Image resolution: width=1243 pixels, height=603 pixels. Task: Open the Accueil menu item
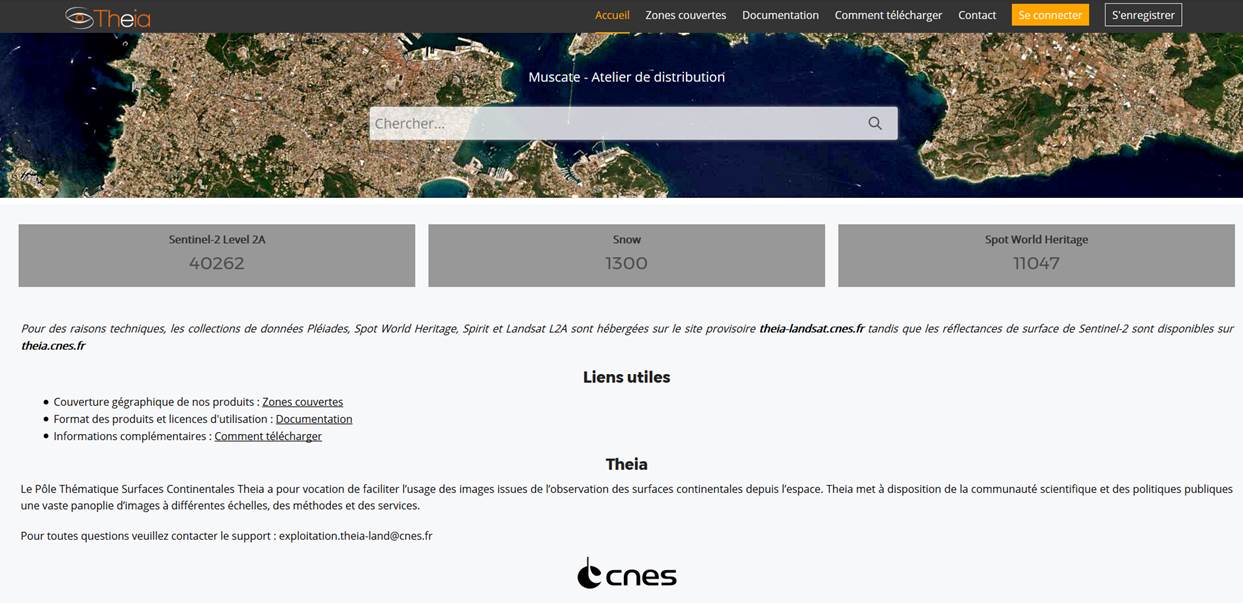pyautogui.click(x=612, y=15)
